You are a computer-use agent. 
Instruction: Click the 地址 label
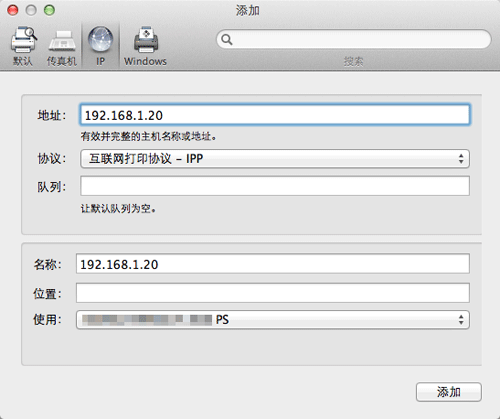[52, 115]
